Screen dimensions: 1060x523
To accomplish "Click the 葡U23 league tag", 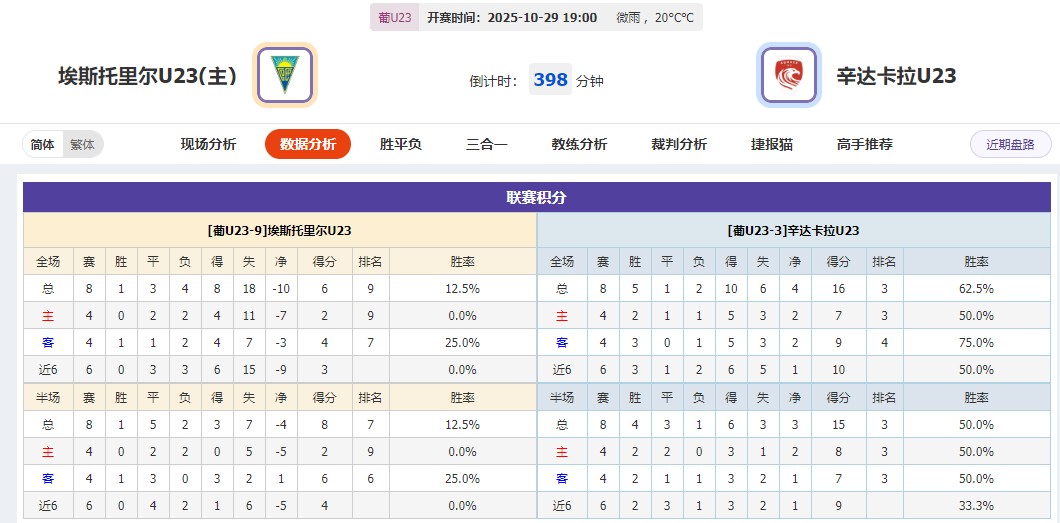I will 395,17.
